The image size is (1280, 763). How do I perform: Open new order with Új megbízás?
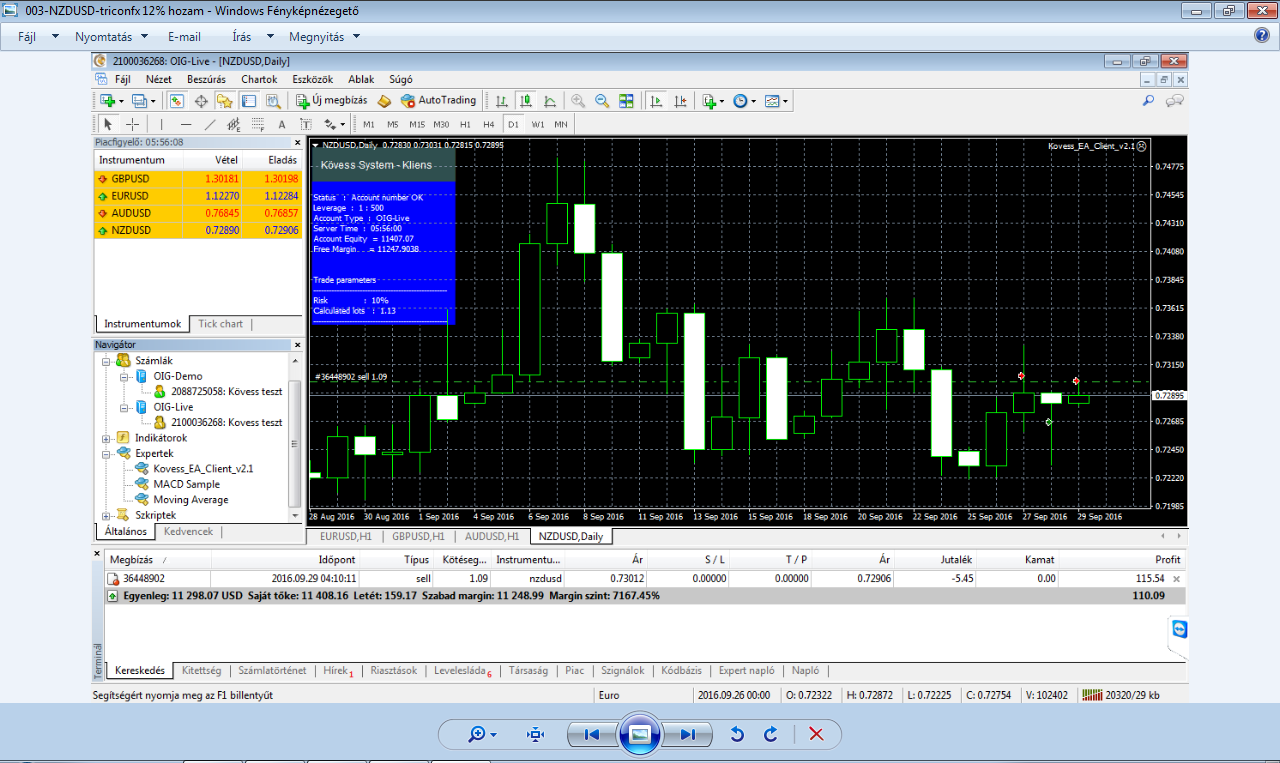(x=332, y=100)
